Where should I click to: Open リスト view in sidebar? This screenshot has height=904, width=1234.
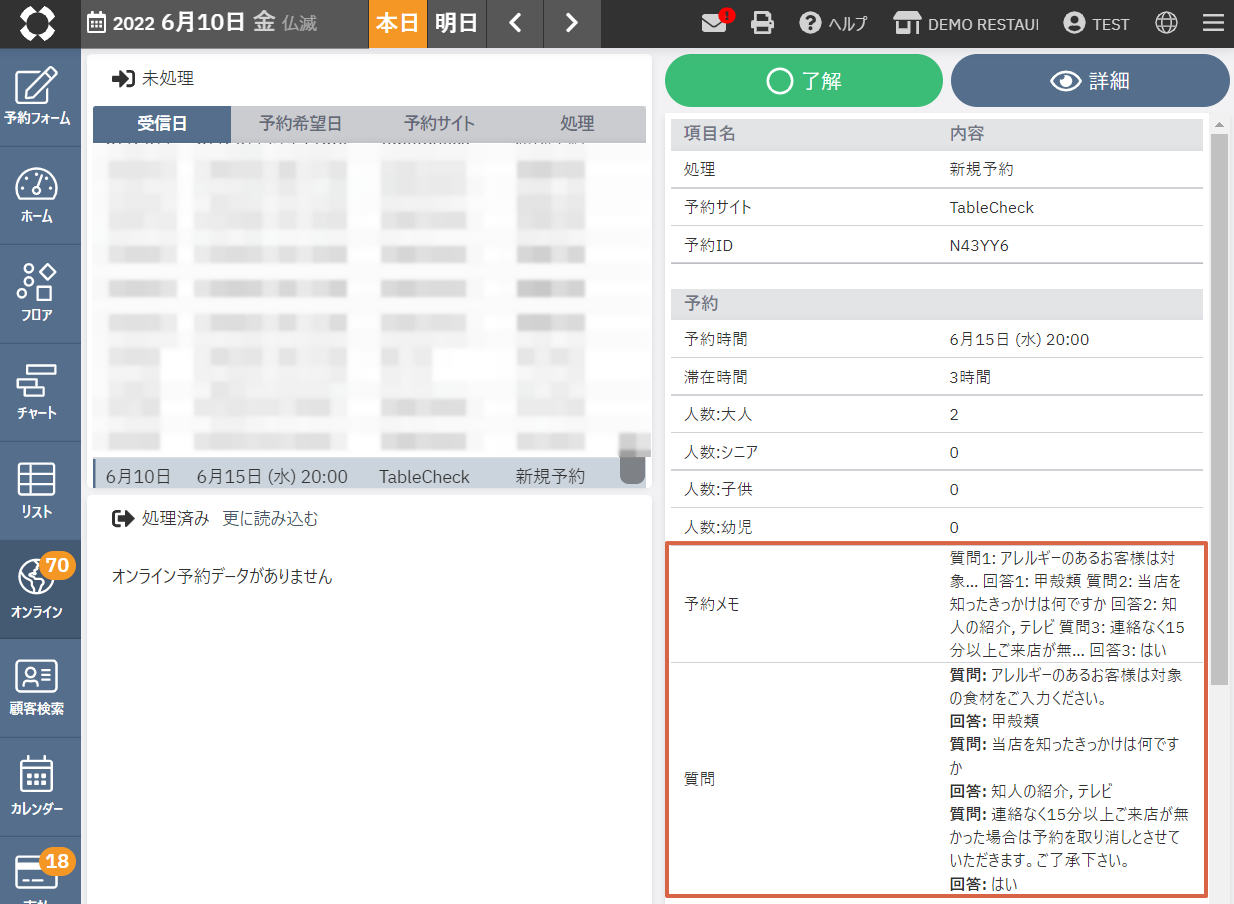pos(40,490)
